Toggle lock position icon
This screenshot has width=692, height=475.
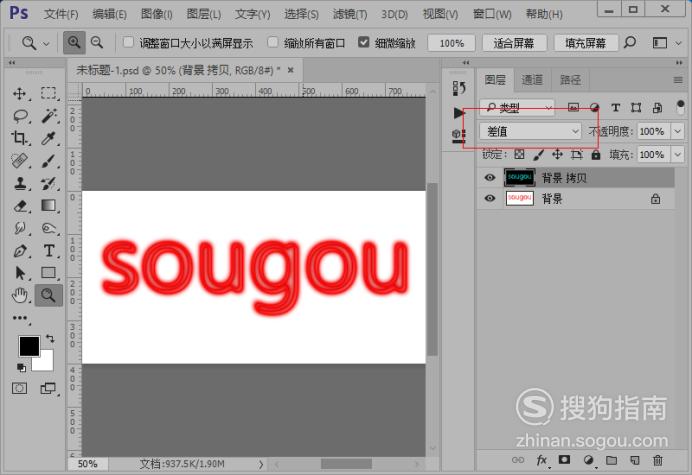[557, 154]
